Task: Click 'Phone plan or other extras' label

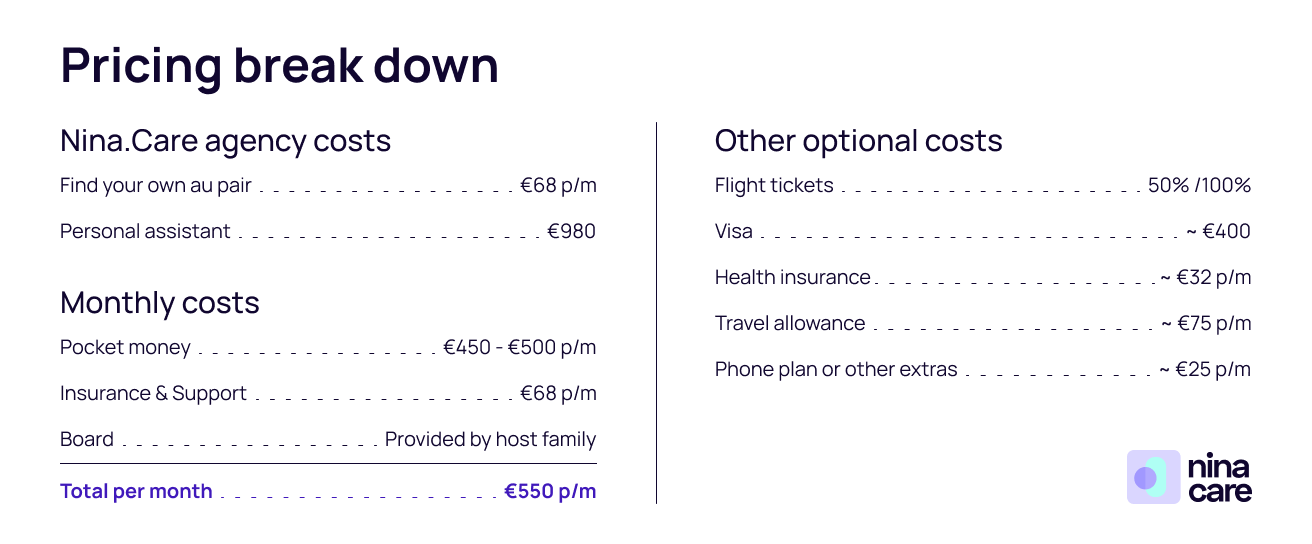Action: tap(836, 370)
